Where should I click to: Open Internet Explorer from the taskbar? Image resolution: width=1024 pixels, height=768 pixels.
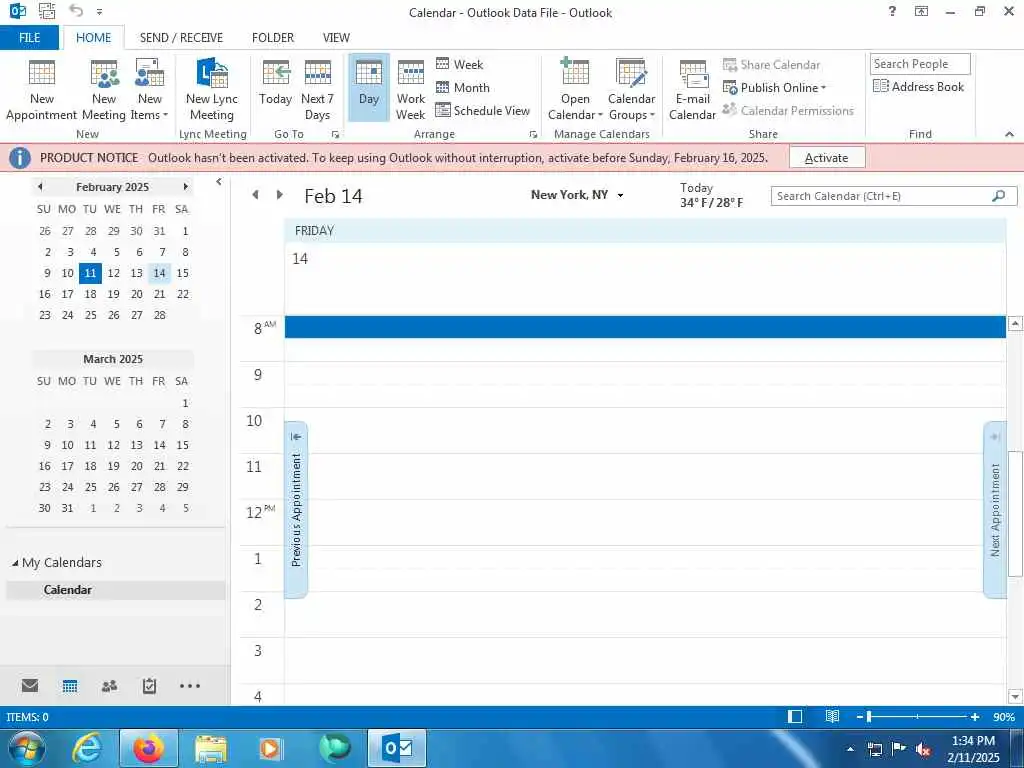point(87,748)
